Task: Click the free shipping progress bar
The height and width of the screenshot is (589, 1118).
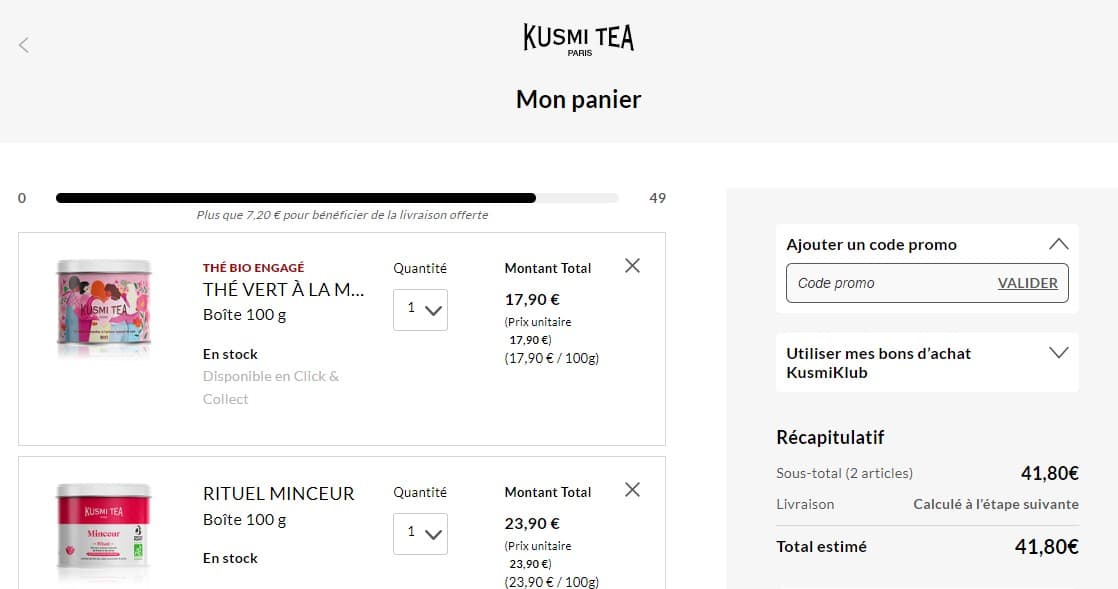Action: 337,197
